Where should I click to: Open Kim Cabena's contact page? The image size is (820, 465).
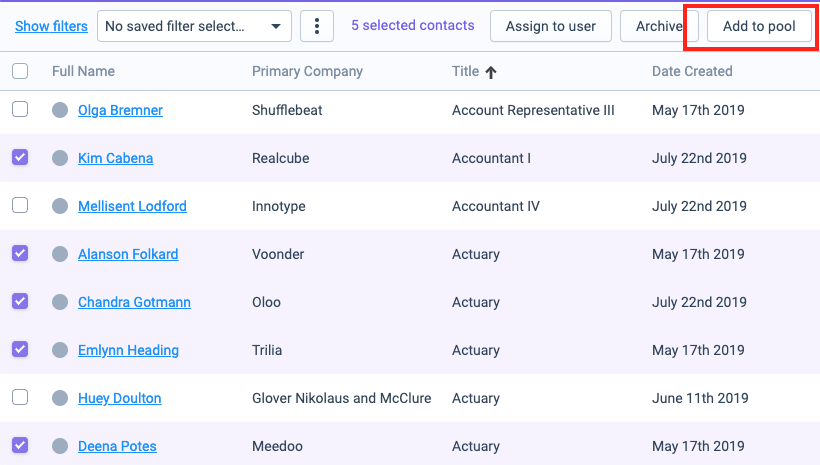tap(116, 158)
